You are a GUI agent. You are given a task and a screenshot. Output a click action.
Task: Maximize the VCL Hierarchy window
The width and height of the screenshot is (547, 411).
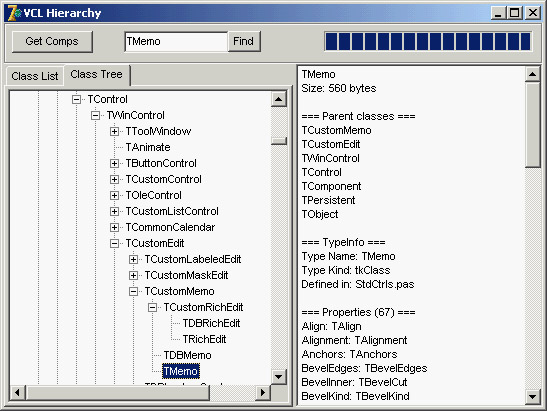tap(515, 13)
